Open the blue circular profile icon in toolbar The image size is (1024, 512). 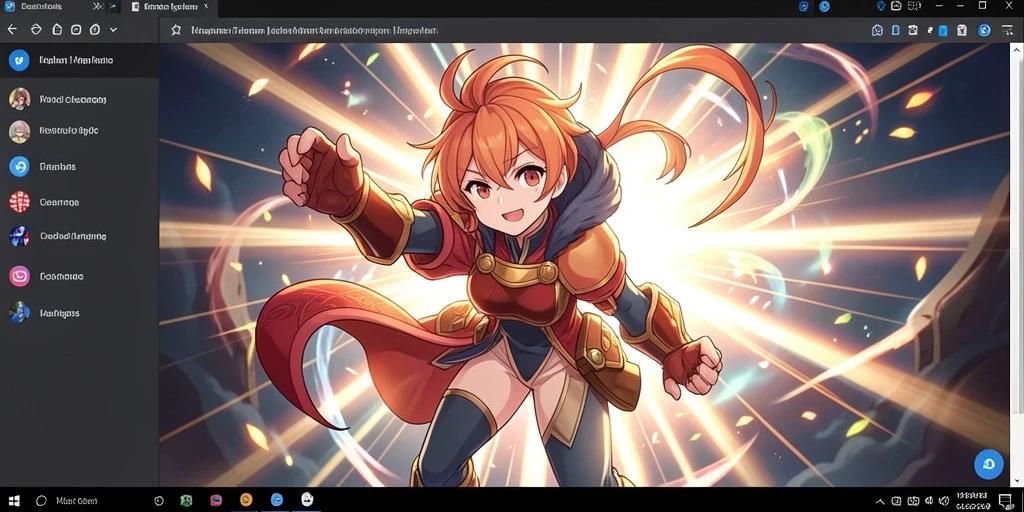pos(984,30)
